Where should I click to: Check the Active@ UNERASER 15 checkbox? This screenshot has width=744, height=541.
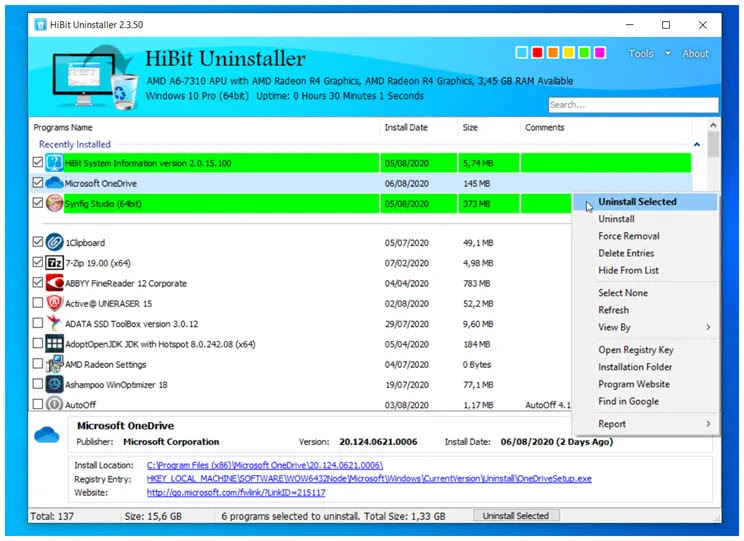[37, 302]
